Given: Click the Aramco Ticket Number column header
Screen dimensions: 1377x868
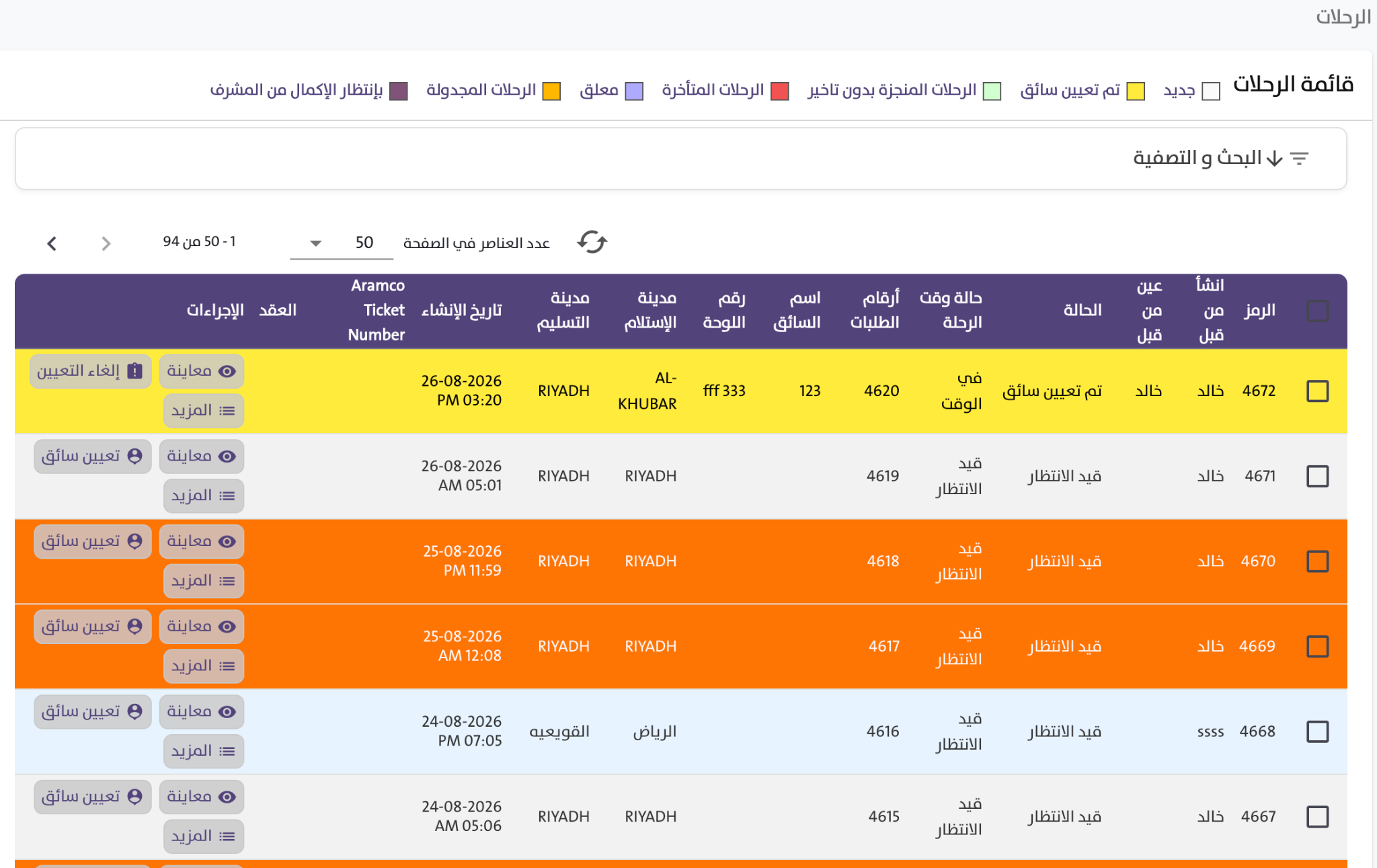Looking at the screenshot, I should click(377, 310).
